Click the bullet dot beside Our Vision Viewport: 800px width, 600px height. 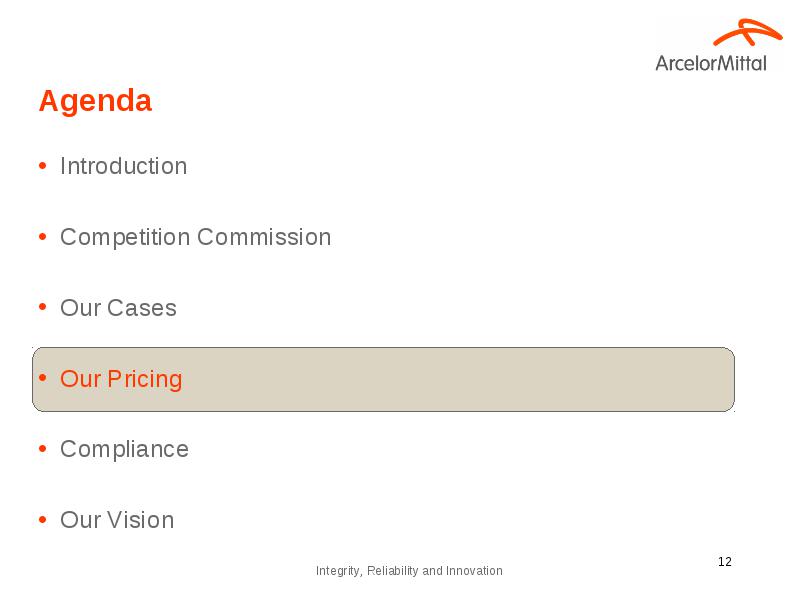coord(43,520)
